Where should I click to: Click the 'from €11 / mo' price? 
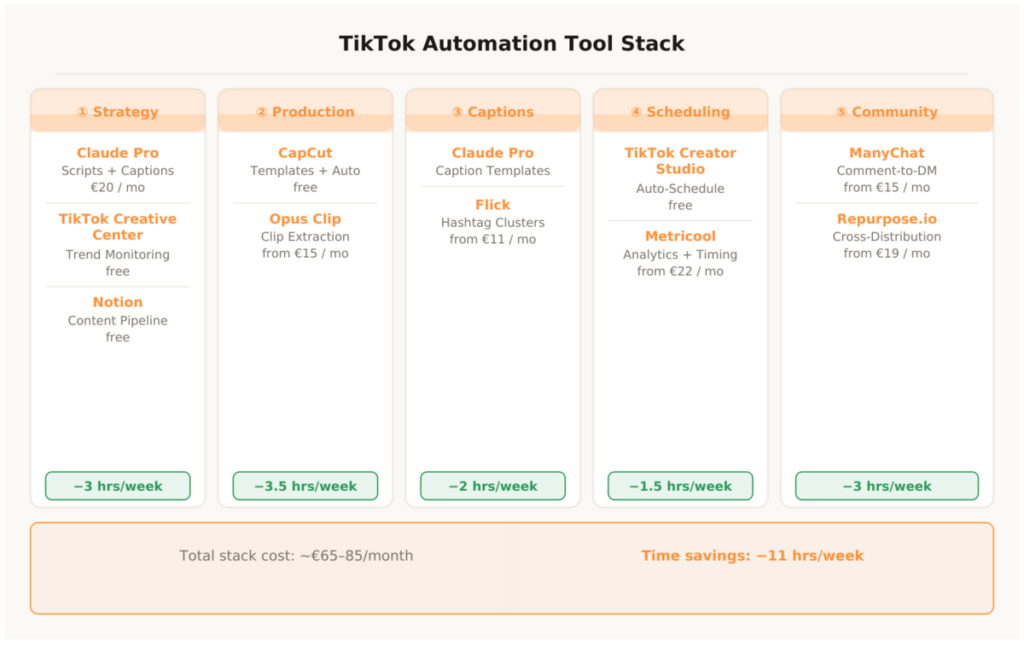(x=492, y=240)
